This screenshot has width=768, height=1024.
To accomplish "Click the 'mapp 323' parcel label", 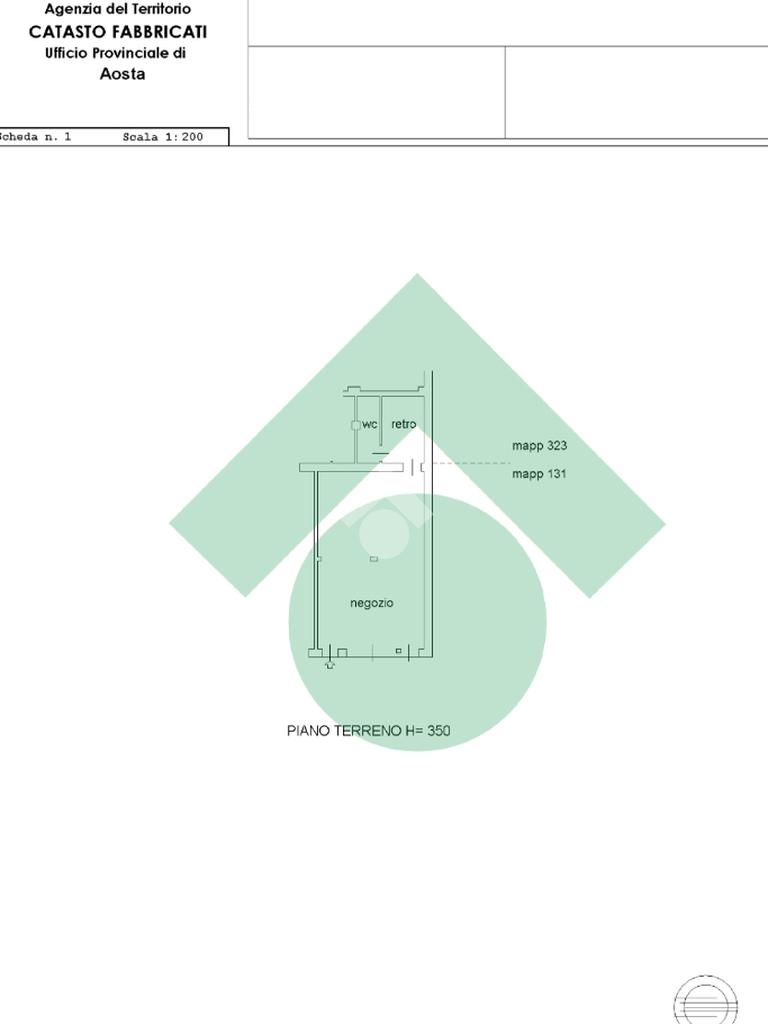I will (x=539, y=445).
